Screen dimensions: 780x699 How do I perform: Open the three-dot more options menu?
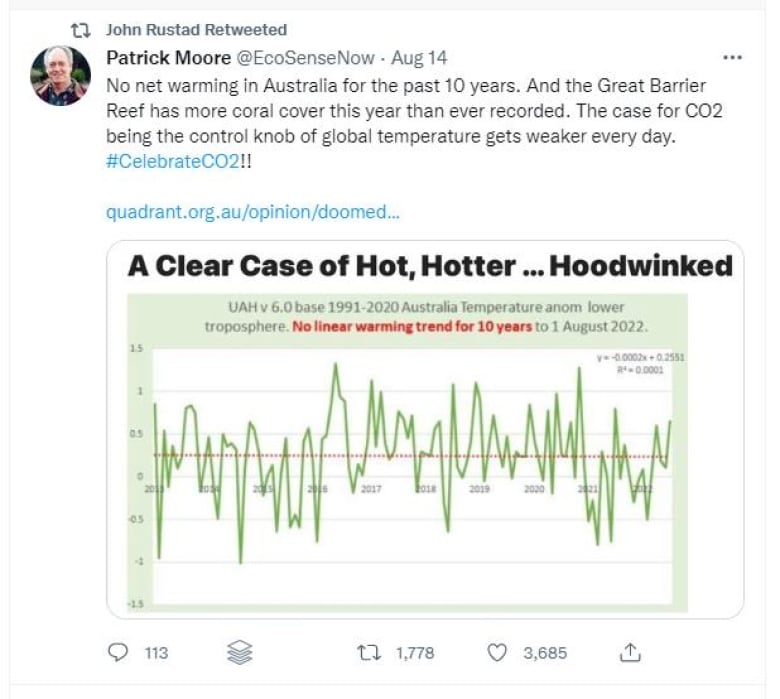click(732, 58)
